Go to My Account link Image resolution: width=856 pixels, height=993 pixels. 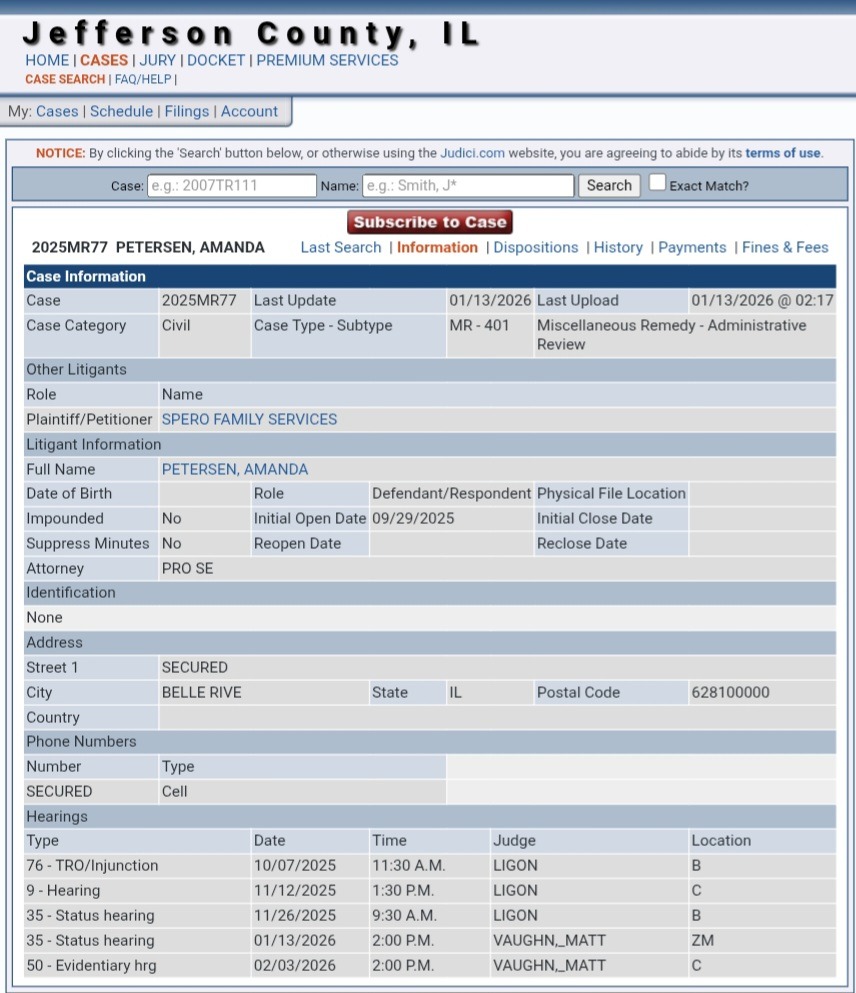249,111
